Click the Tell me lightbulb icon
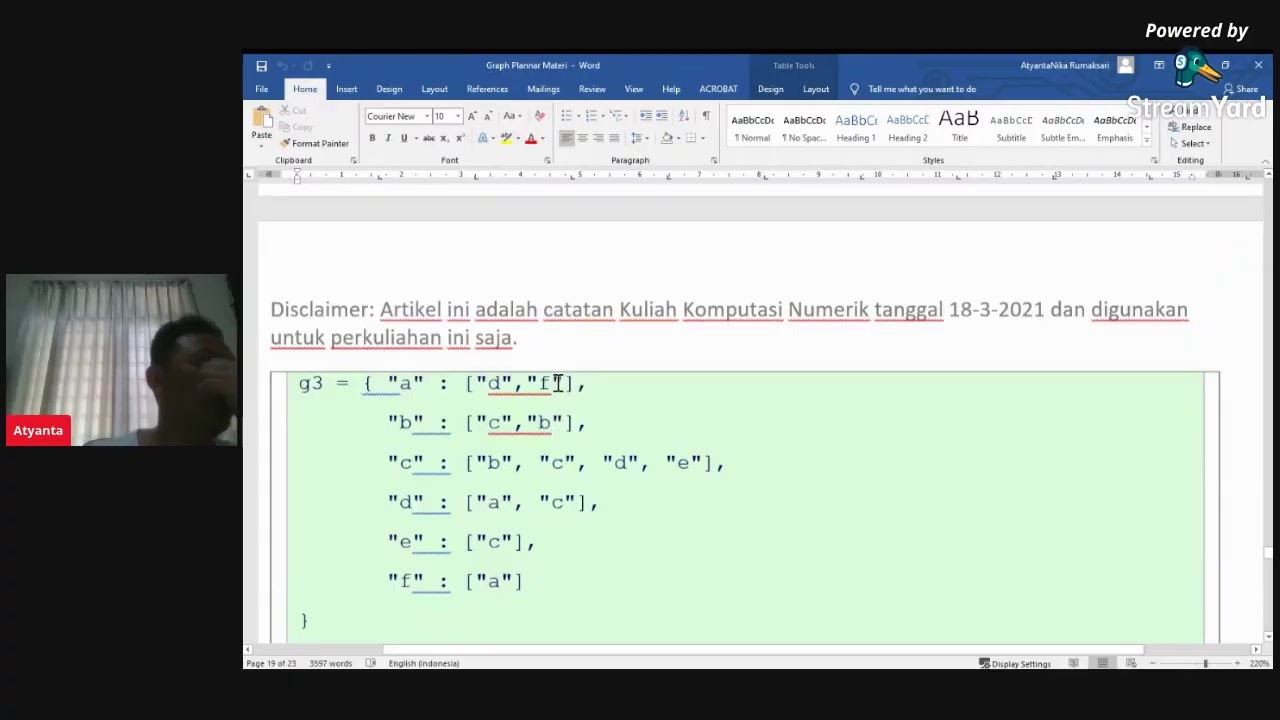 854,89
